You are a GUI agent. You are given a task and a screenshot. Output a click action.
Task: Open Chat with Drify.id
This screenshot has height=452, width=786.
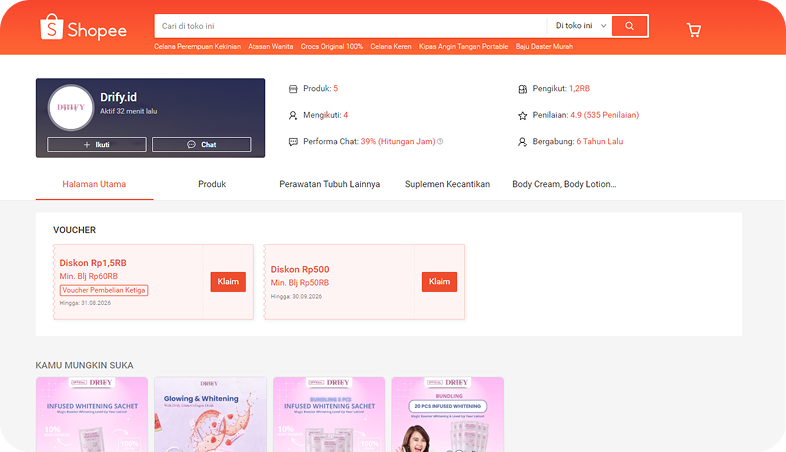tap(202, 144)
